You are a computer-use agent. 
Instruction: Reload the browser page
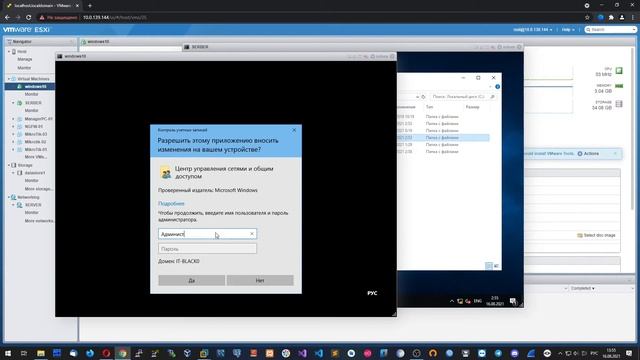coord(29,18)
